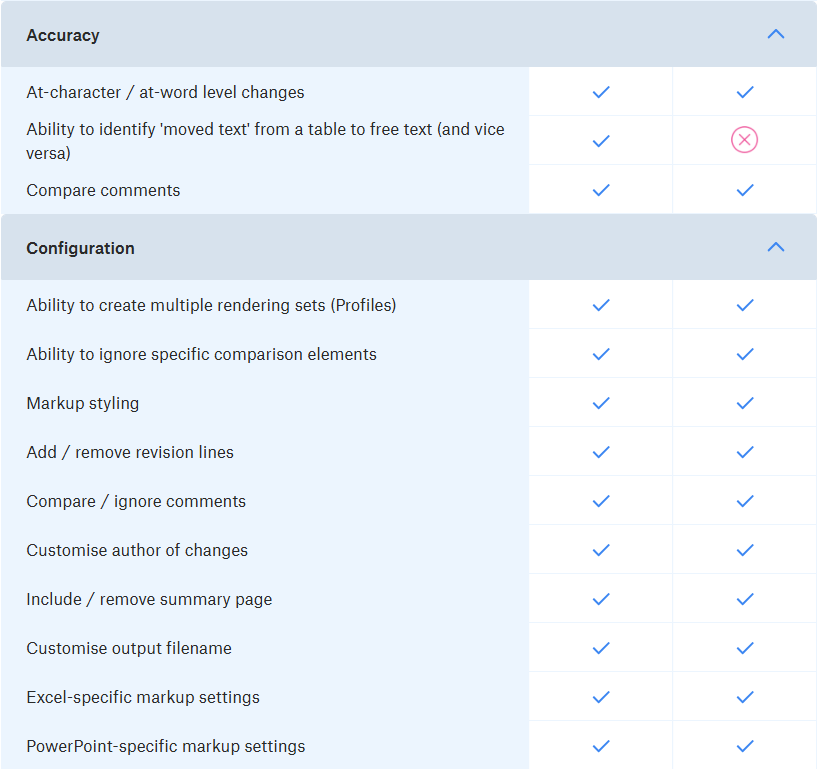Click second checkmark for Excel-specific markup settings
This screenshot has height=769, width=817.
[x=745, y=697]
